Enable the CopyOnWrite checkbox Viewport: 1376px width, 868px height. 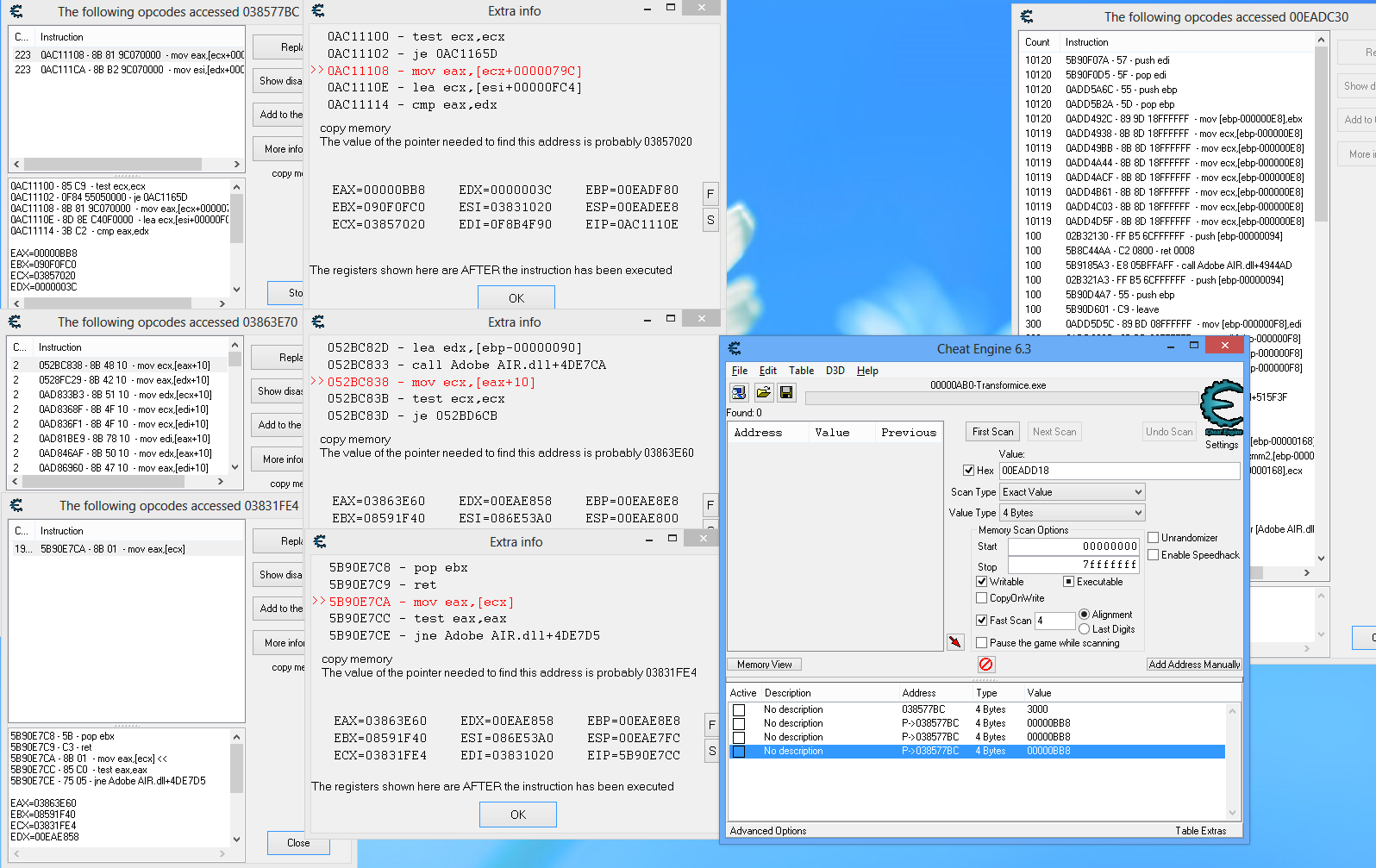982,598
